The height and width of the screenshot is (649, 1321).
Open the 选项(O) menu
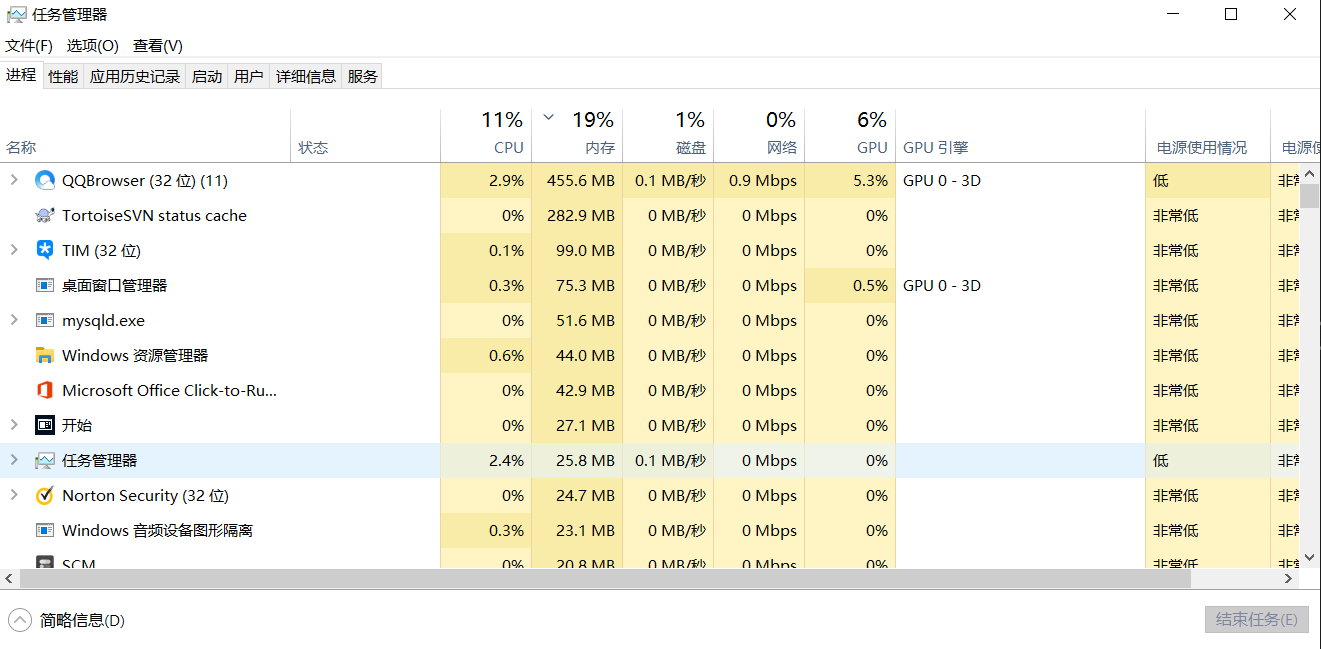point(93,46)
